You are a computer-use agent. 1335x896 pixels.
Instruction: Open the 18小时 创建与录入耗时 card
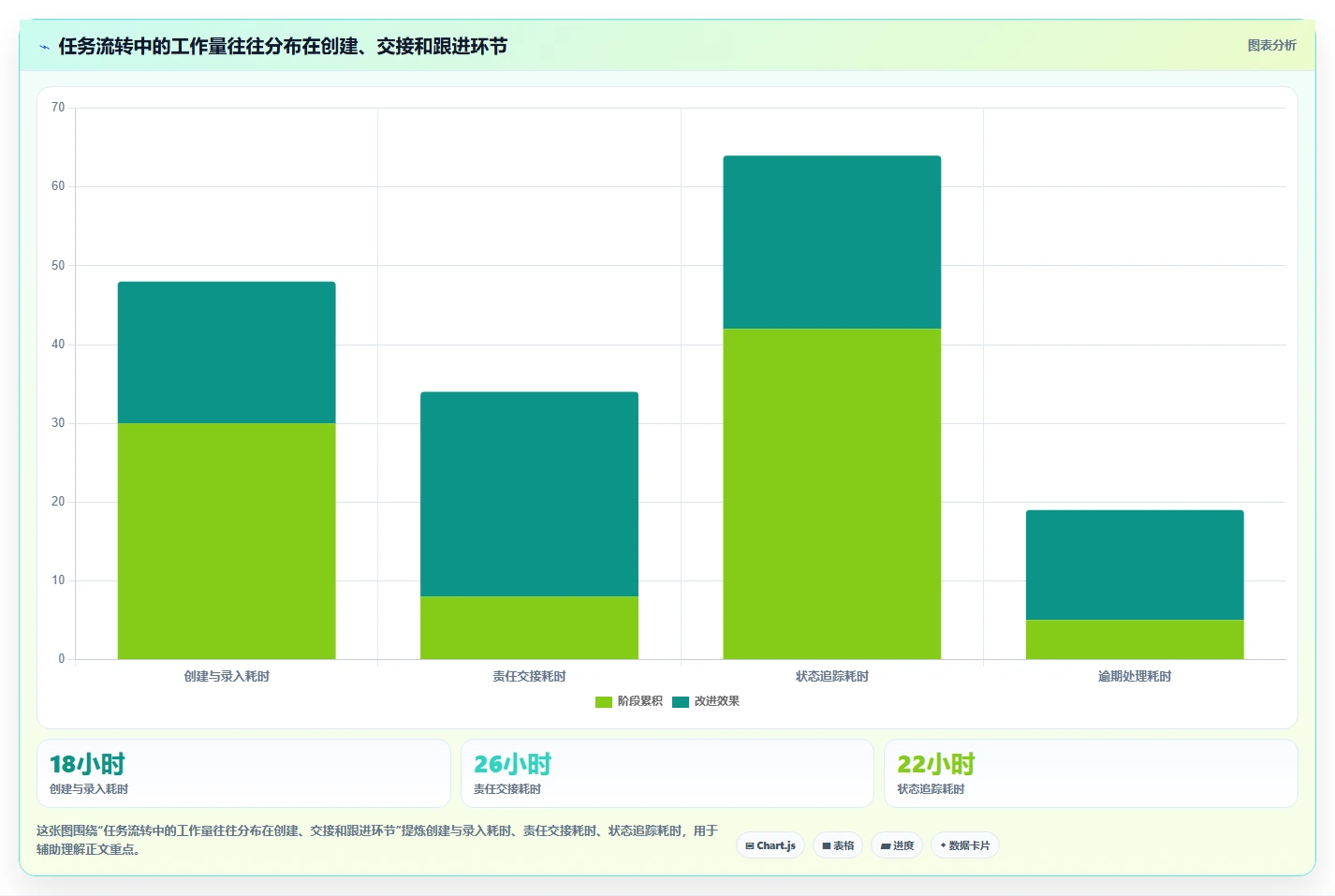click(x=243, y=773)
